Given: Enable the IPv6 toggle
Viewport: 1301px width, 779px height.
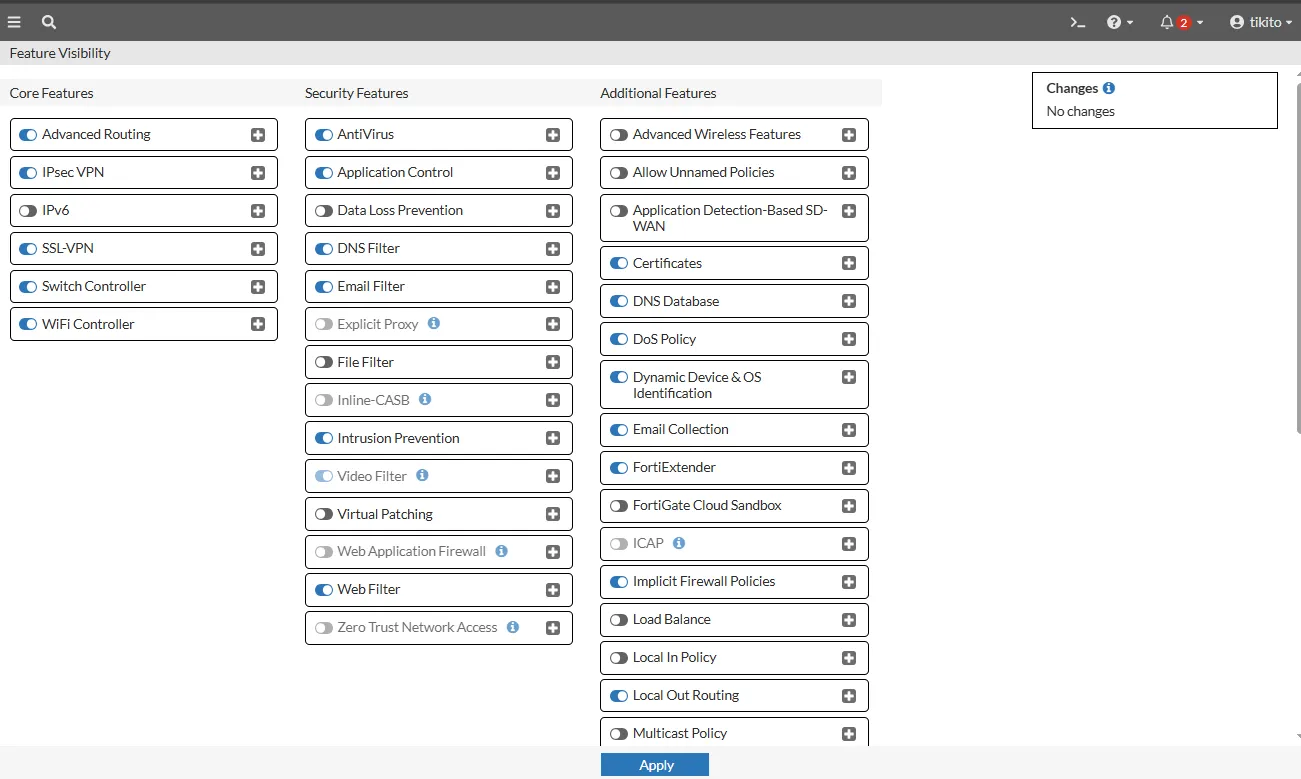Looking at the screenshot, I should point(28,211).
